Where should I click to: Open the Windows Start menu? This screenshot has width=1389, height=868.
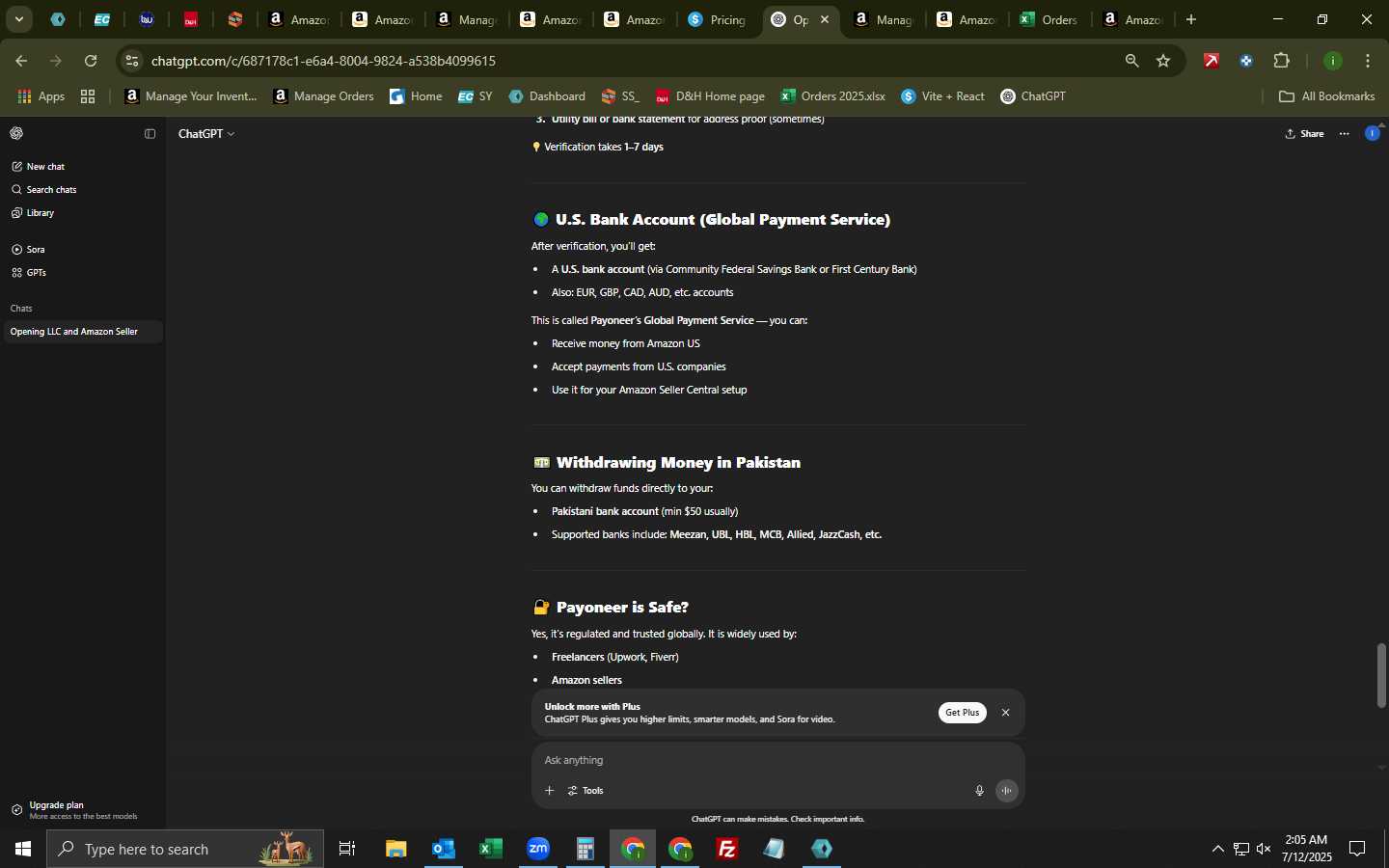pyautogui.click(x=22, y=849)
